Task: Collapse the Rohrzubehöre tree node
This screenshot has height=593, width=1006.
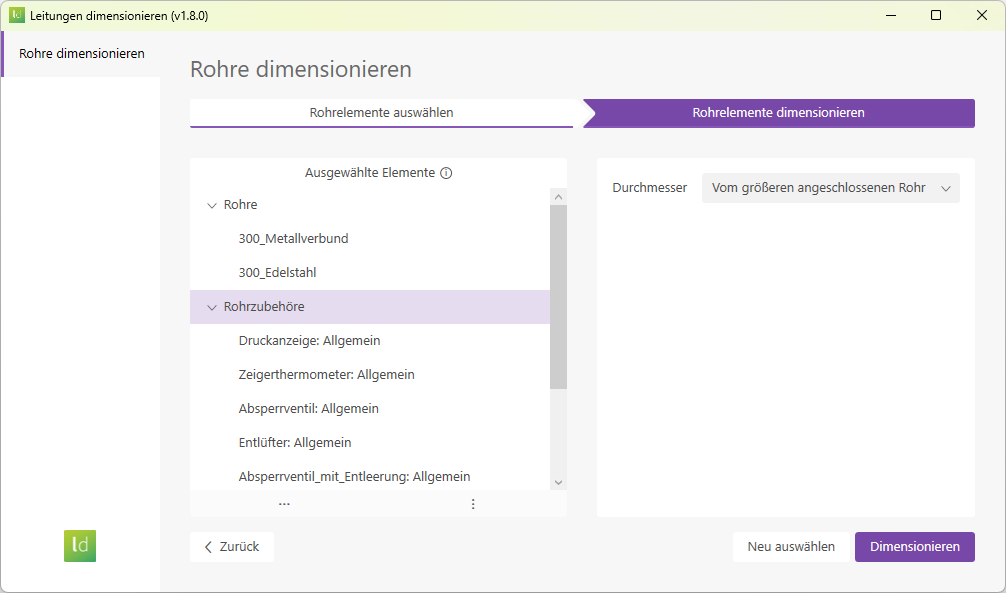Action: pyautogui.click(x=210, y=307)
